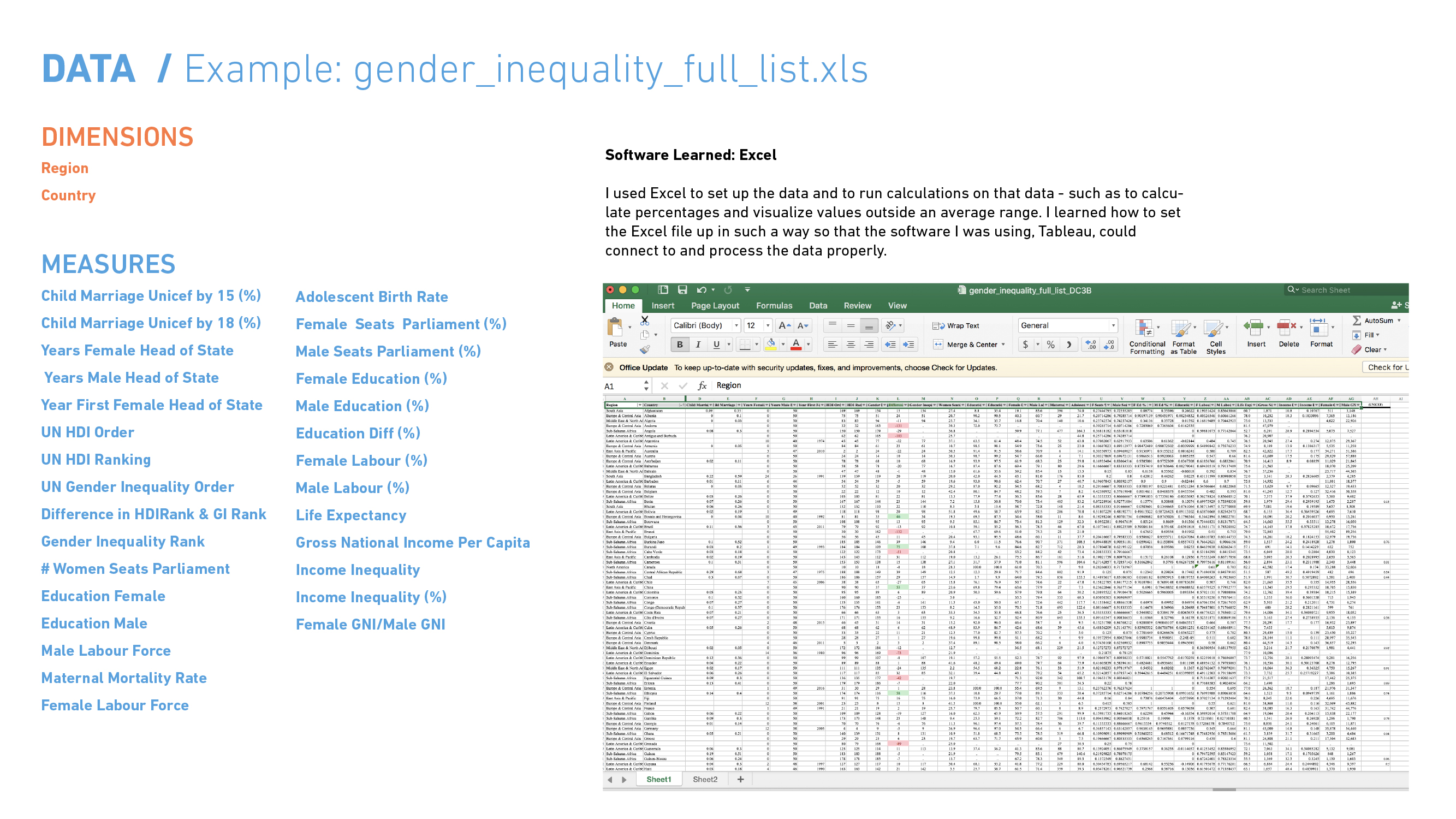Click the Save icon in title bar
Screen dimensions: 1456x819
click(x=682, y=290)
